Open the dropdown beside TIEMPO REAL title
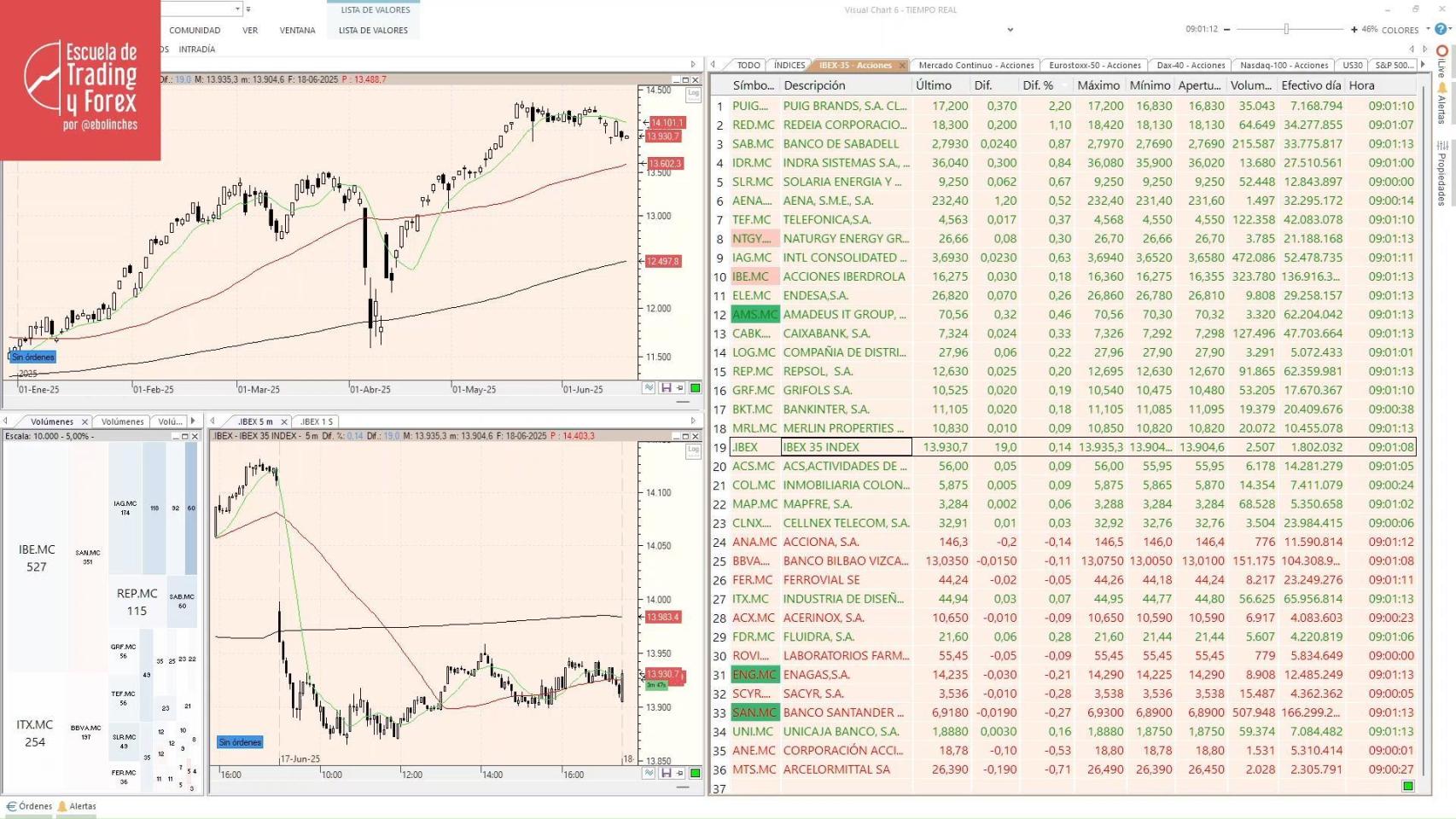 point(1010,30)
